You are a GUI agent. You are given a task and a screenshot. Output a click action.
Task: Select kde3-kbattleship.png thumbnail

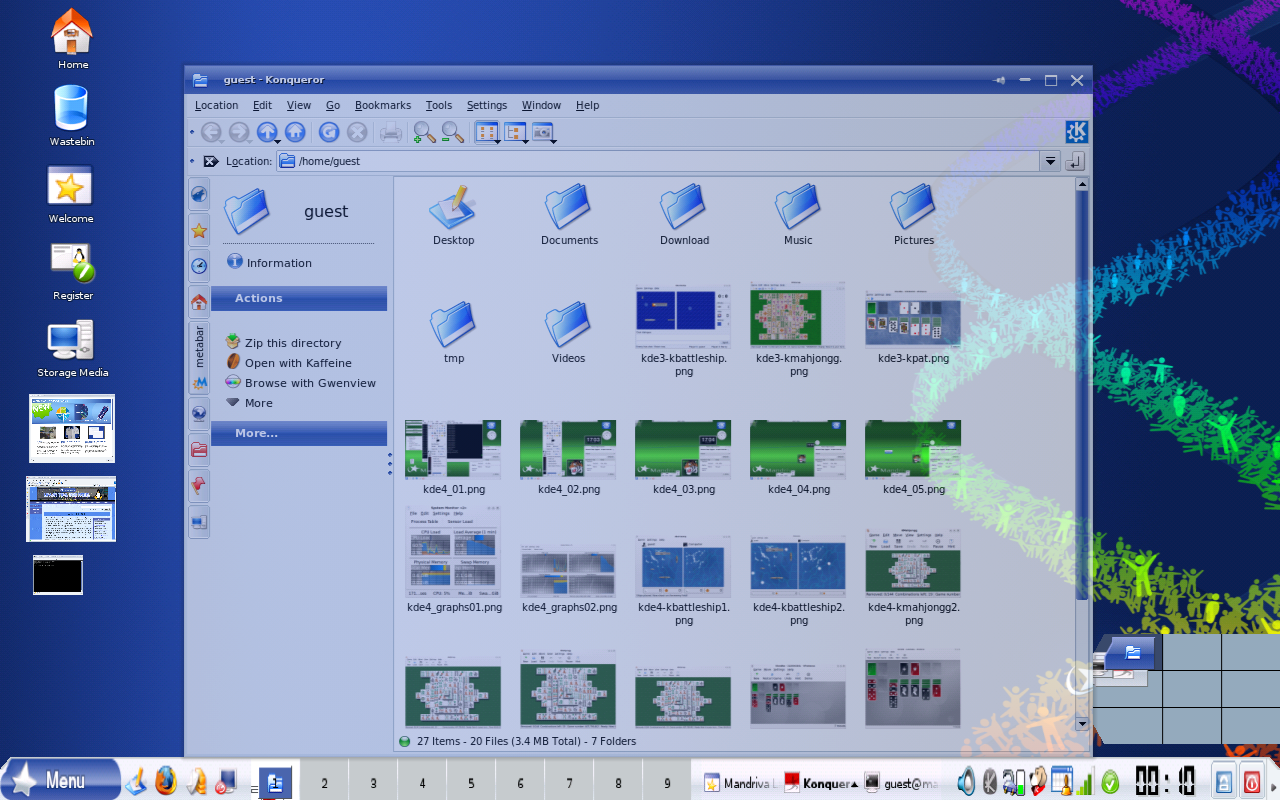point(684,316)
